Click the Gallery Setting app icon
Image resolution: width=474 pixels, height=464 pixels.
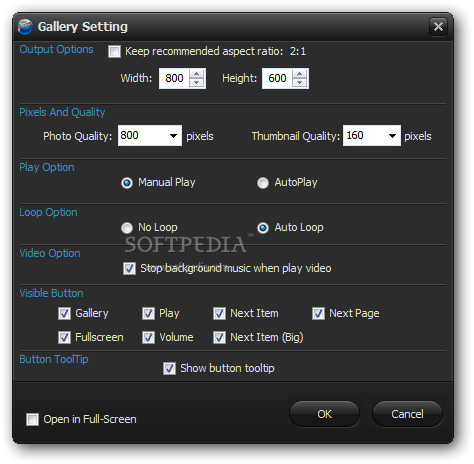tap(25, 27)
